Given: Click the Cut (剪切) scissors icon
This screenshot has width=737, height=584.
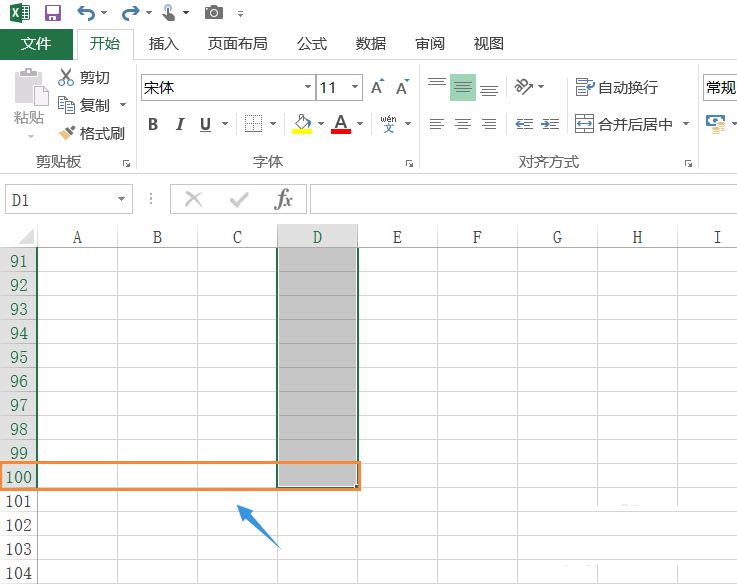Looking at the screenshot, I should (67, 78).
